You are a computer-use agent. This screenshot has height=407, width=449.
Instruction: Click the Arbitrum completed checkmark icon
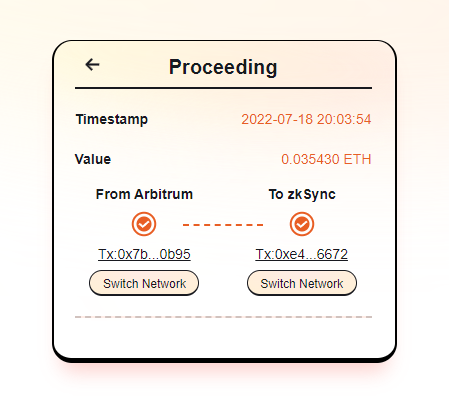tap(144, 224)
